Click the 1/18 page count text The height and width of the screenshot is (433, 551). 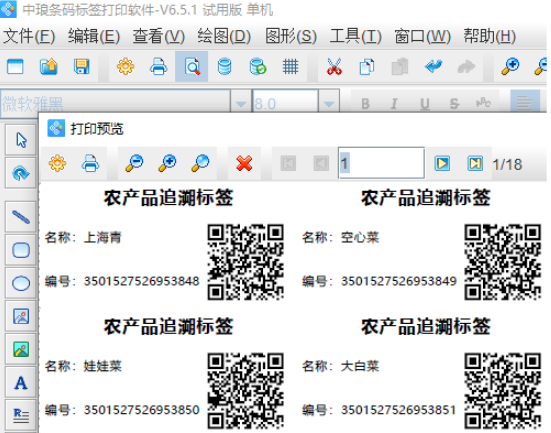pos(507,164)
